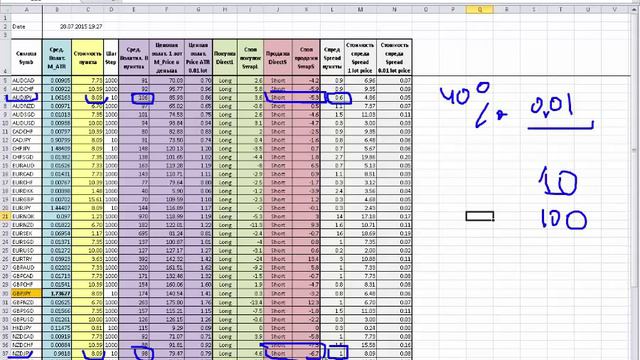Select the EURNOK symbol cell

click(27, 216)
